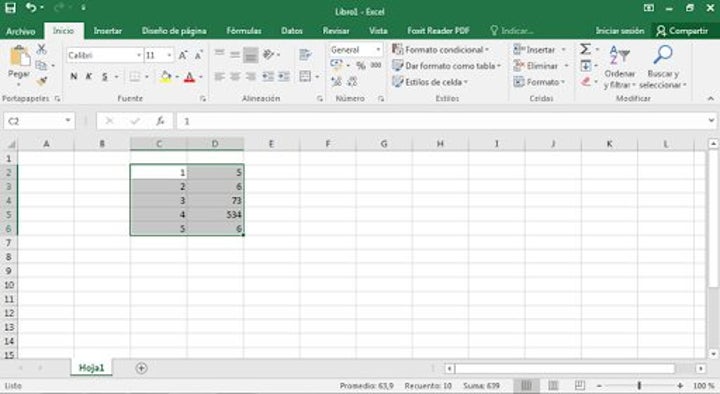Open the font size 11 dropdown
This screenshot has height=394, width=720.
(169, 56)
